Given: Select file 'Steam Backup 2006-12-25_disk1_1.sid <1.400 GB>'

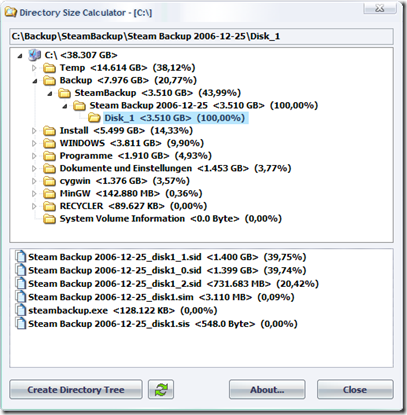Looking at the screenshot, I should [167, 257].
